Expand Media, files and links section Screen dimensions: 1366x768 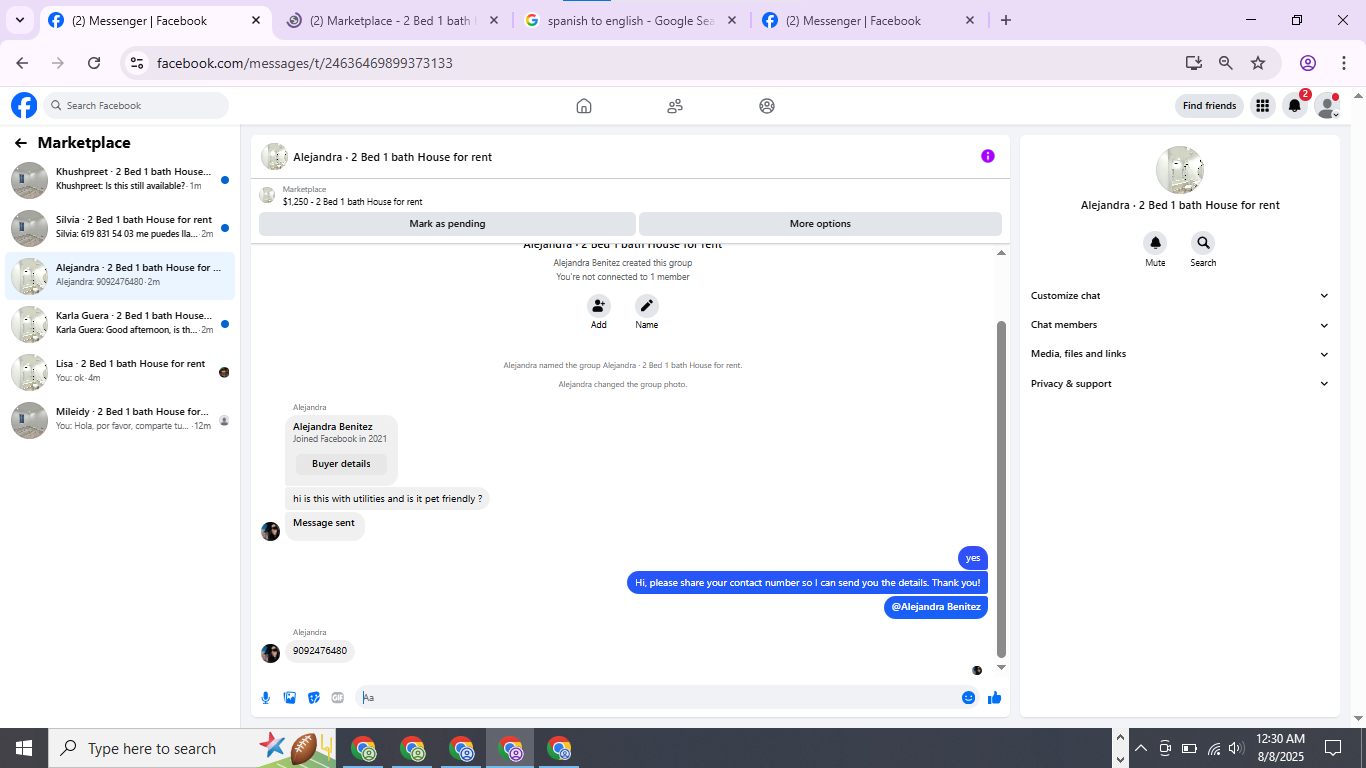coord(1180,354)
